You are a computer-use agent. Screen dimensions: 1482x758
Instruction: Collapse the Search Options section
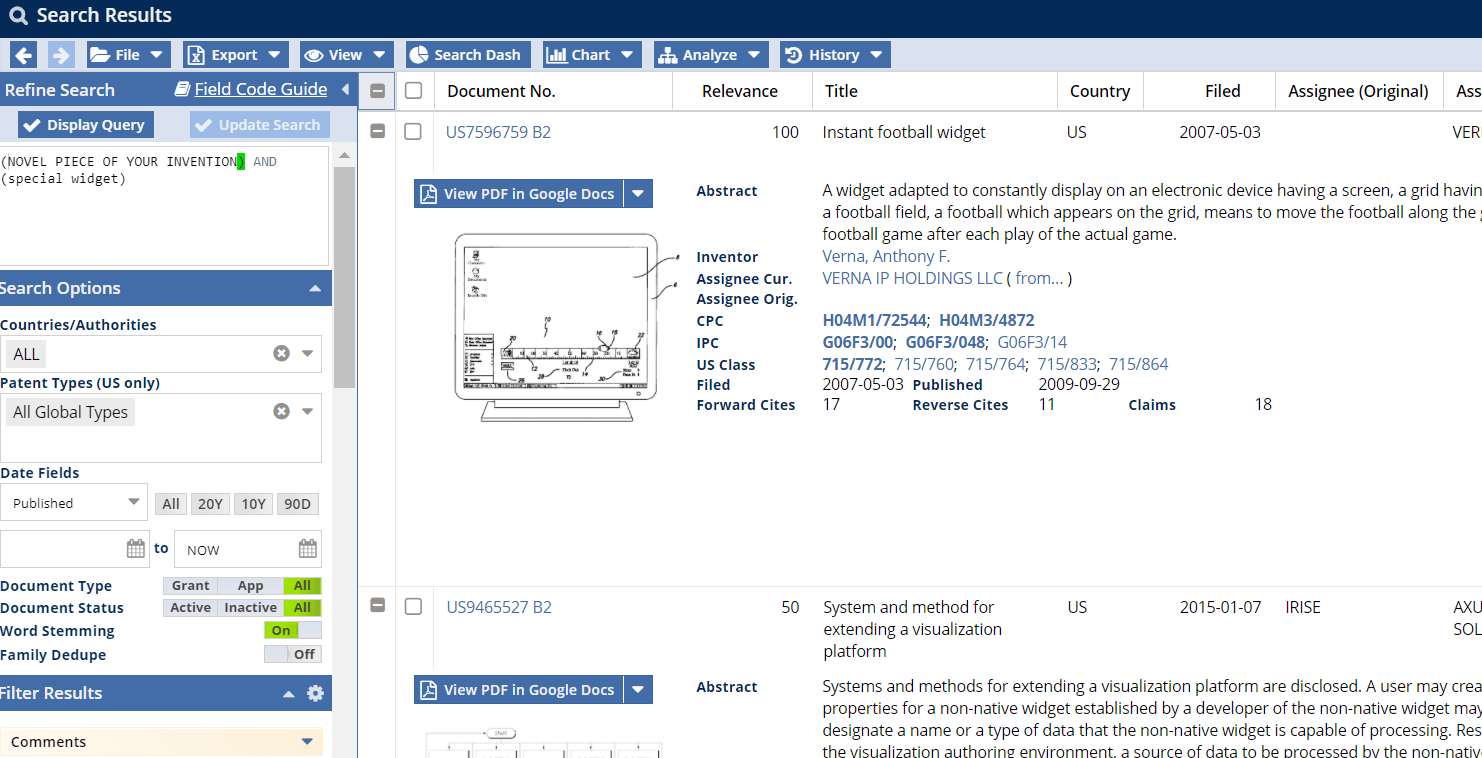315,288
